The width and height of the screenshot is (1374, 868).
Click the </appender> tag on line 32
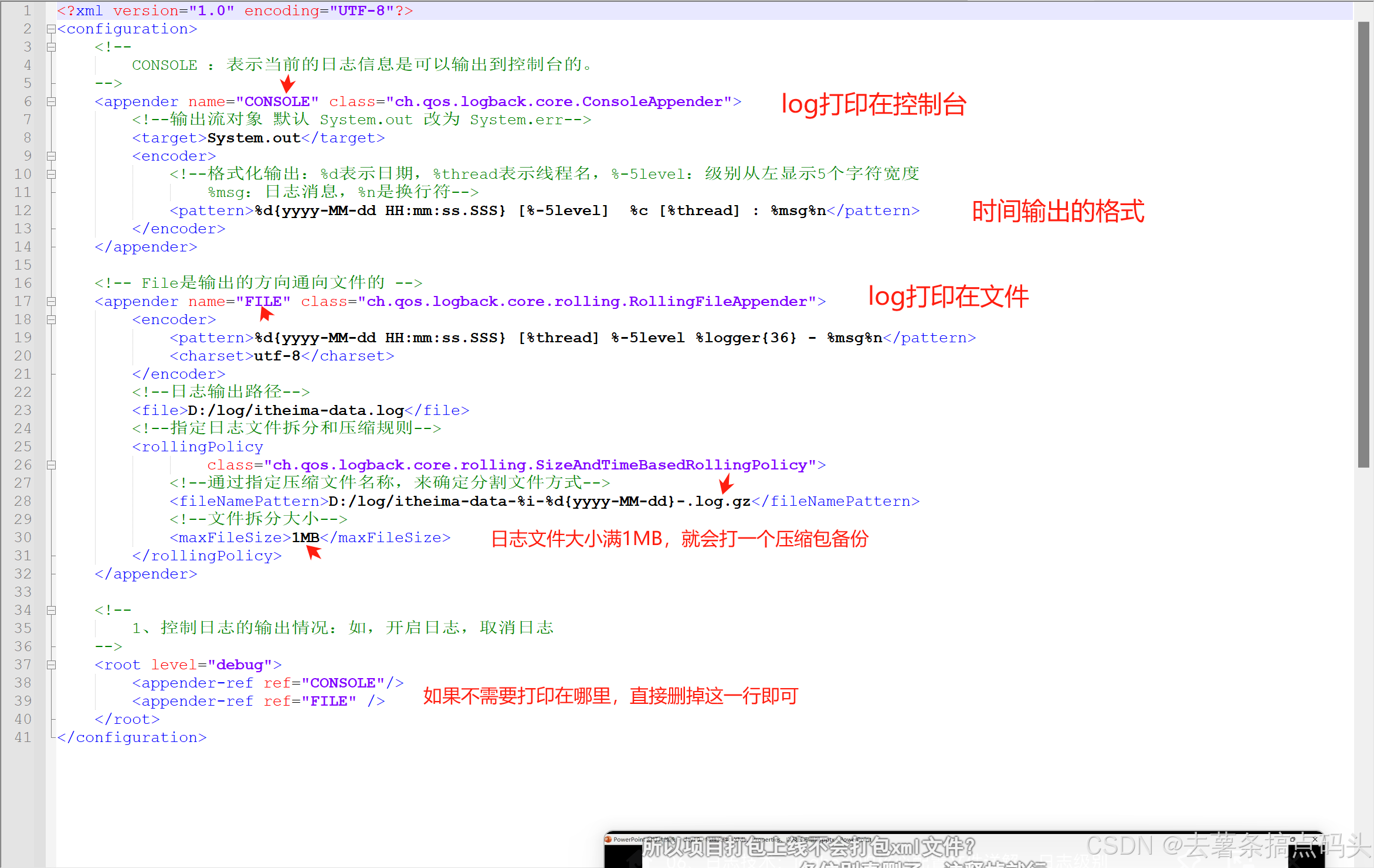146,574
